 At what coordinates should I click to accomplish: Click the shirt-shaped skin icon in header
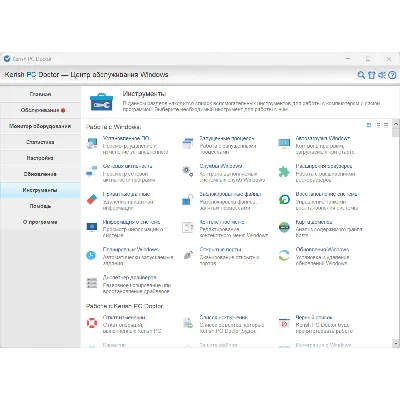372,75
